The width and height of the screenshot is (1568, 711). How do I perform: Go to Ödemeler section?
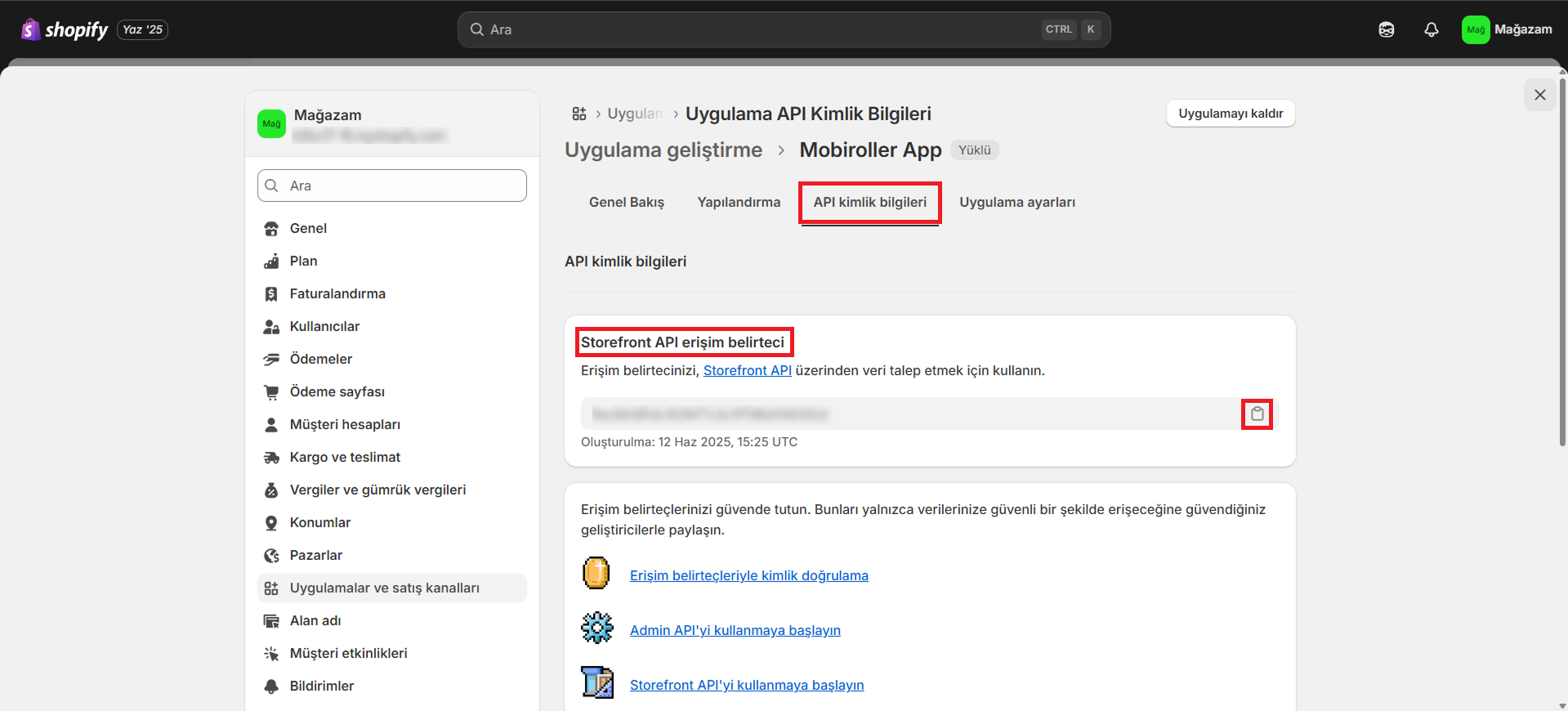point(392,360)
